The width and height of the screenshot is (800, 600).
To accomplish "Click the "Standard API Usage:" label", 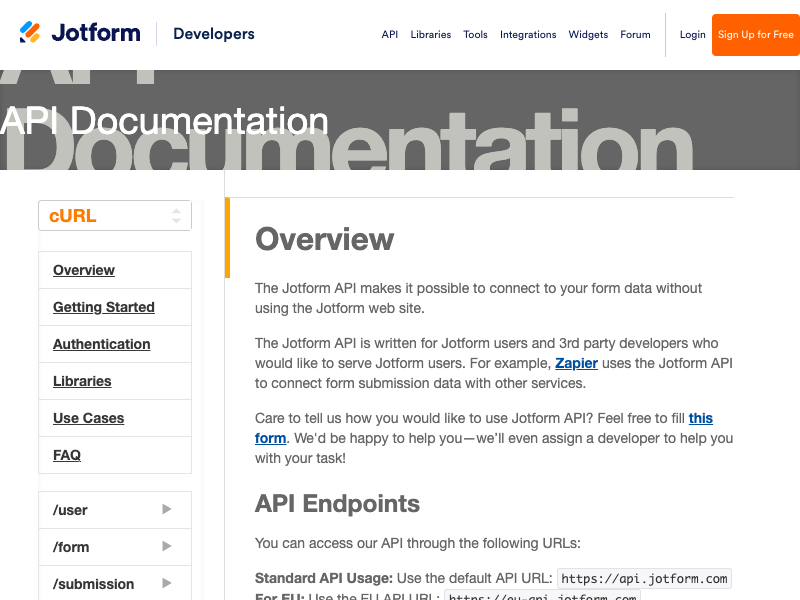I will click(x=324, y=578).
